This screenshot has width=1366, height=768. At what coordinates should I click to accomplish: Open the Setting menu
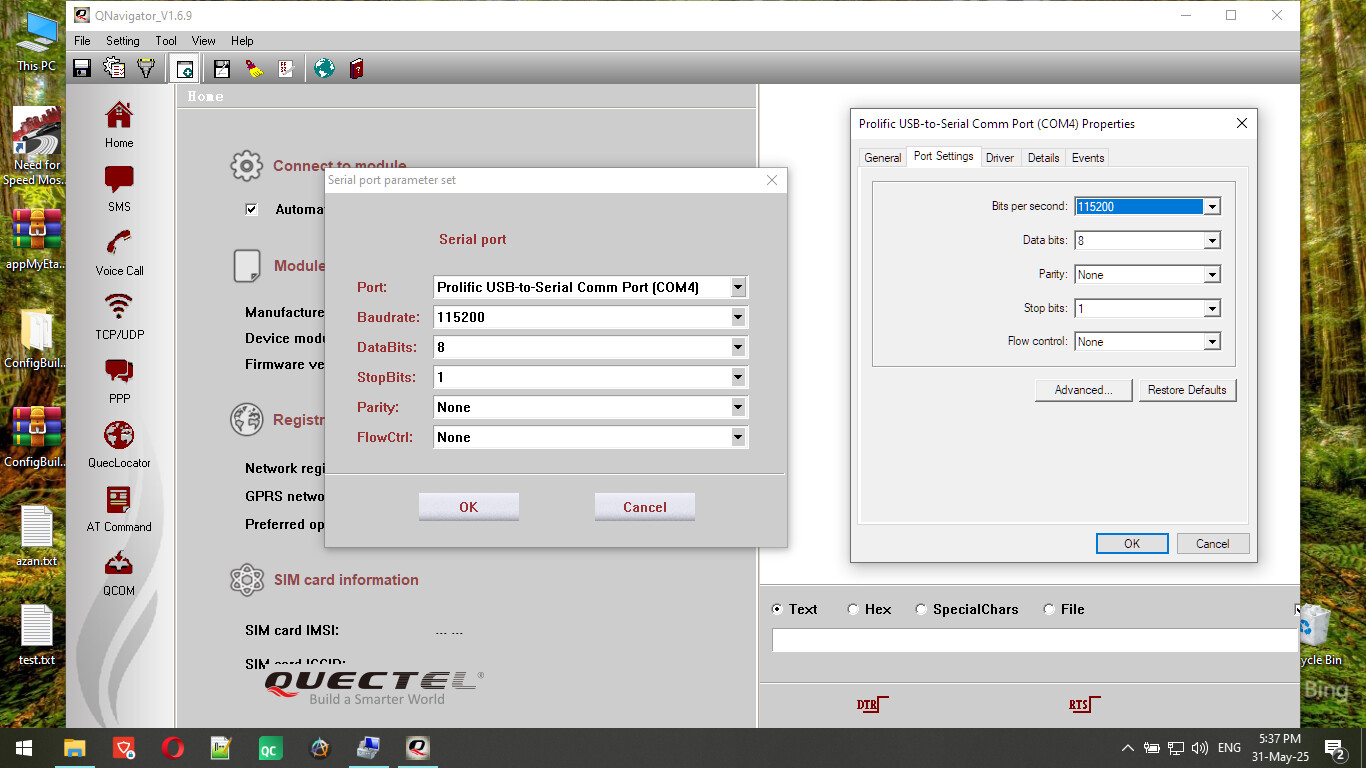tap(123, 41)
